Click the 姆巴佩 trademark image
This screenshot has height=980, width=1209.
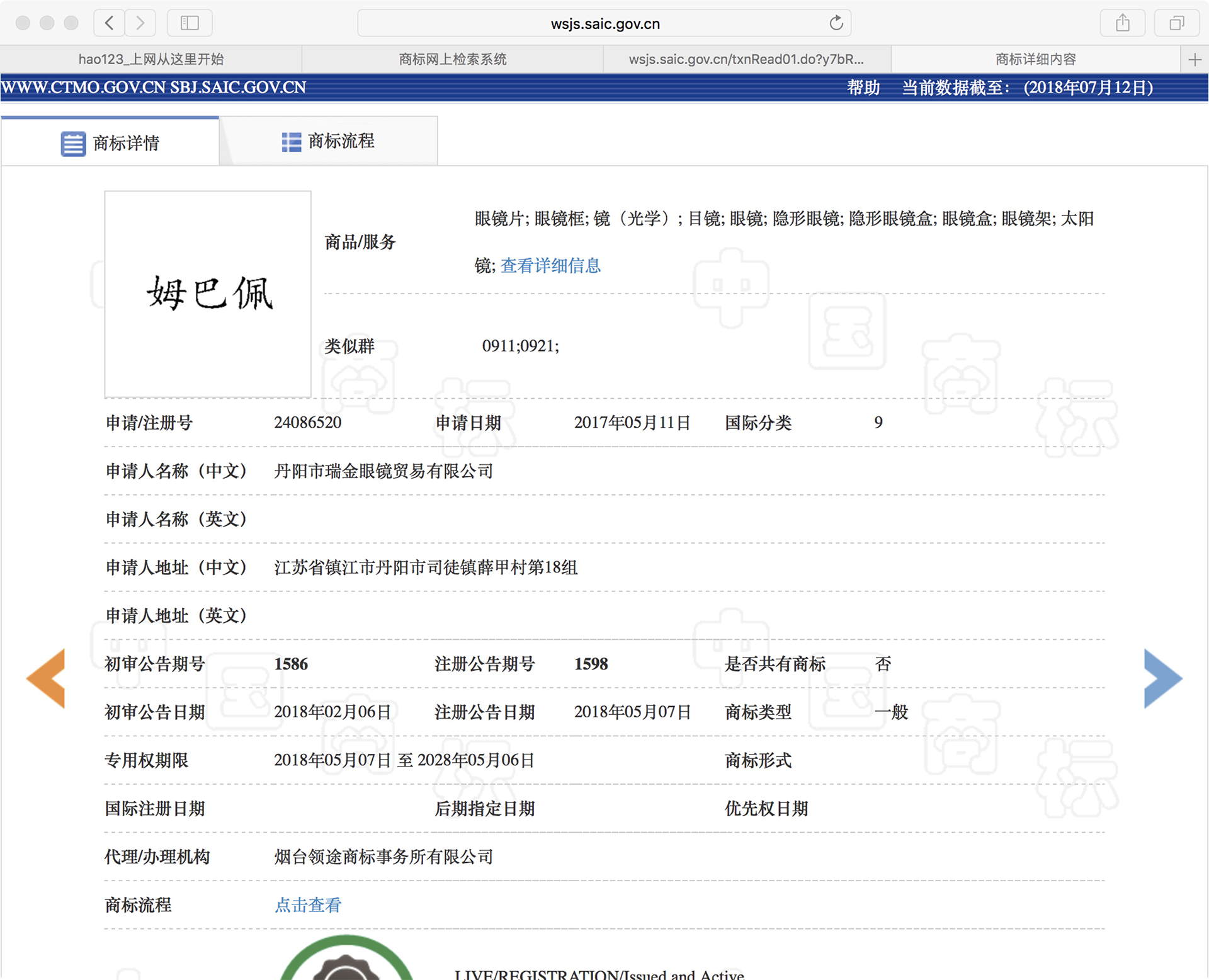tap(208, 294)
